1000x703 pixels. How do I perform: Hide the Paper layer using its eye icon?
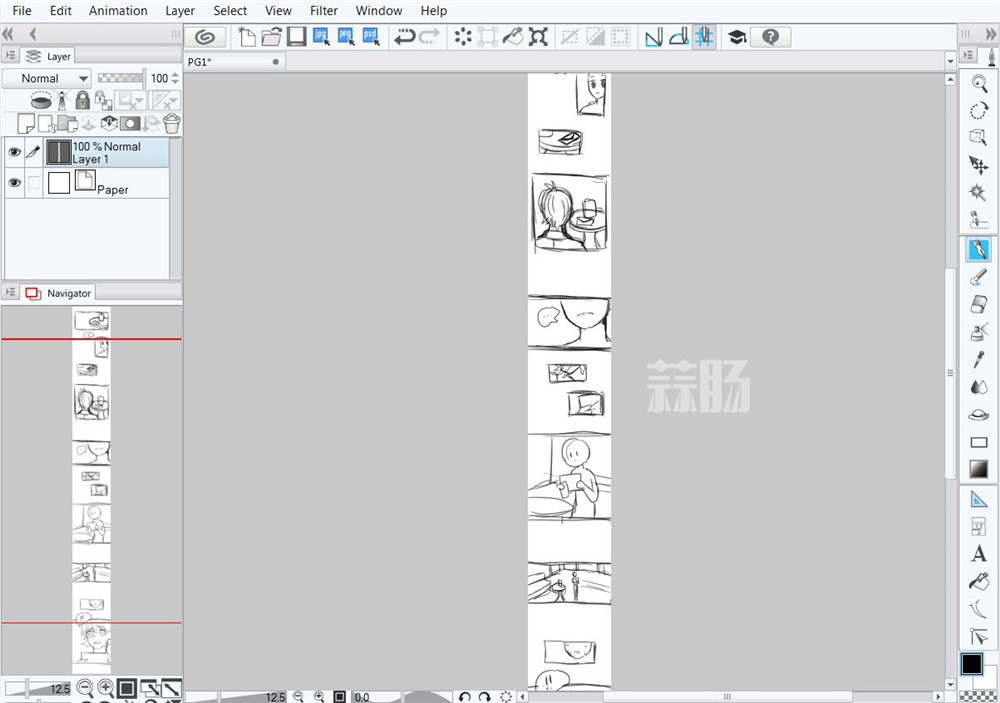[14, 182]
